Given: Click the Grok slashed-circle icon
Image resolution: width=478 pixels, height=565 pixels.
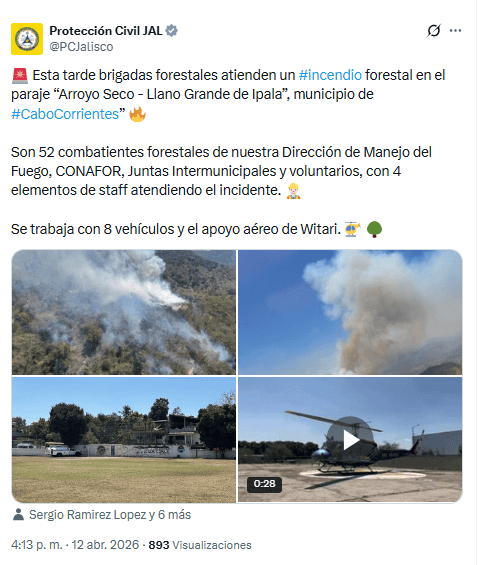Looking at the screenshot, I should 433,31.
